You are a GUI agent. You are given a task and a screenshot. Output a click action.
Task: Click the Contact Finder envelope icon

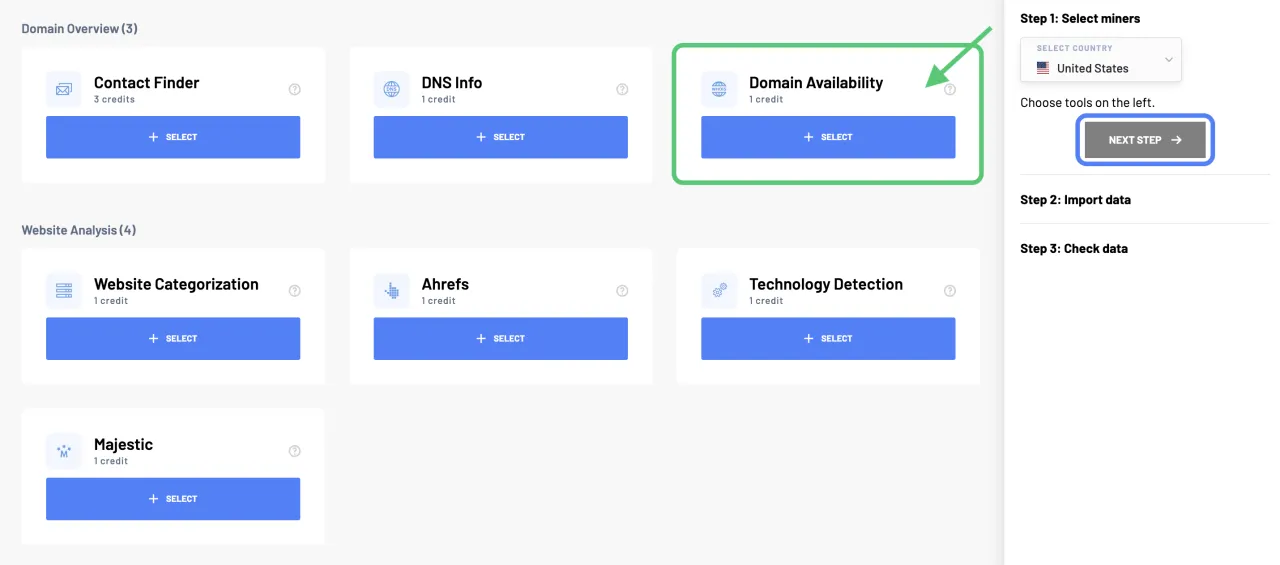pos(64,90)
